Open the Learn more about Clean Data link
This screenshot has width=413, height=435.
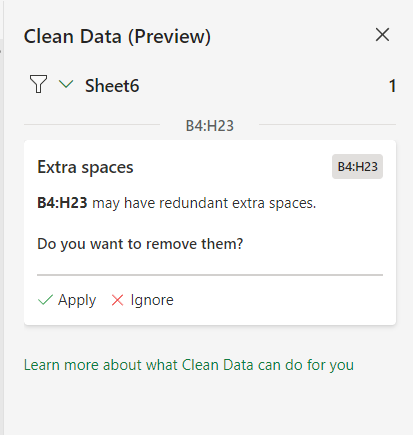click(x=189, y=365)
